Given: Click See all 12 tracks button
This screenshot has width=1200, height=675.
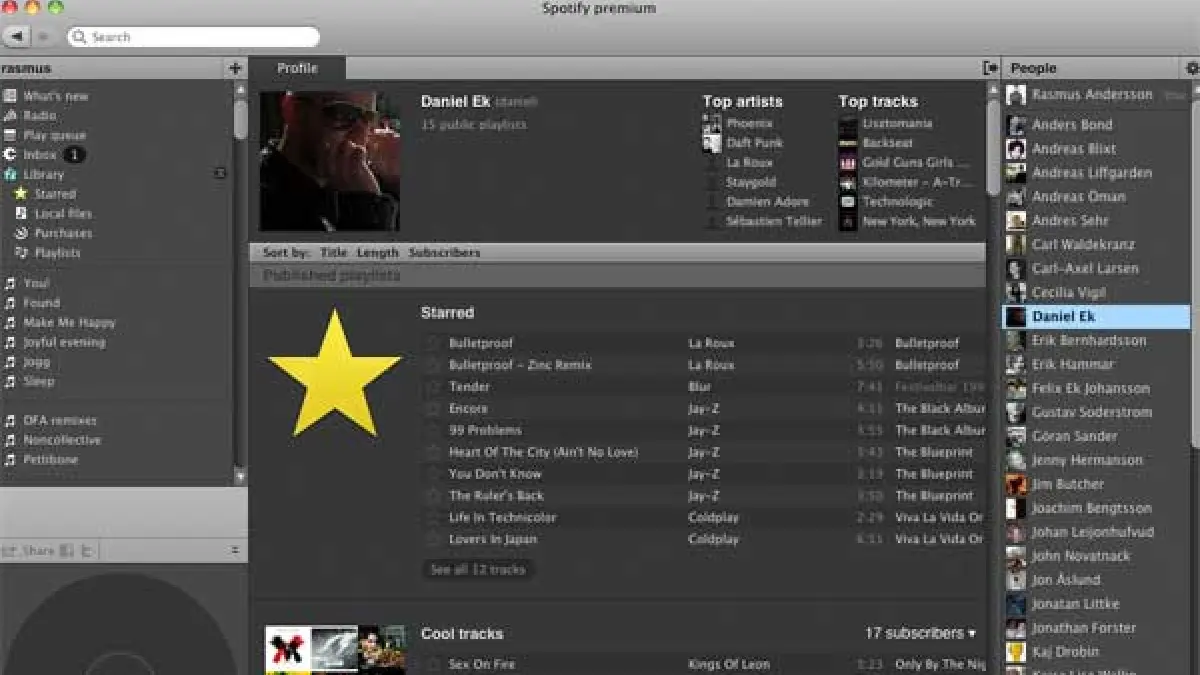Looking at the screenshot, I should click(x=477, y=569).
